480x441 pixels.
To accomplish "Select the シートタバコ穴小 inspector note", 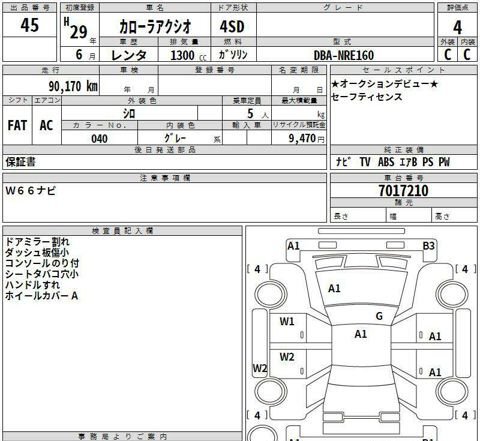I will pos(42,274).
